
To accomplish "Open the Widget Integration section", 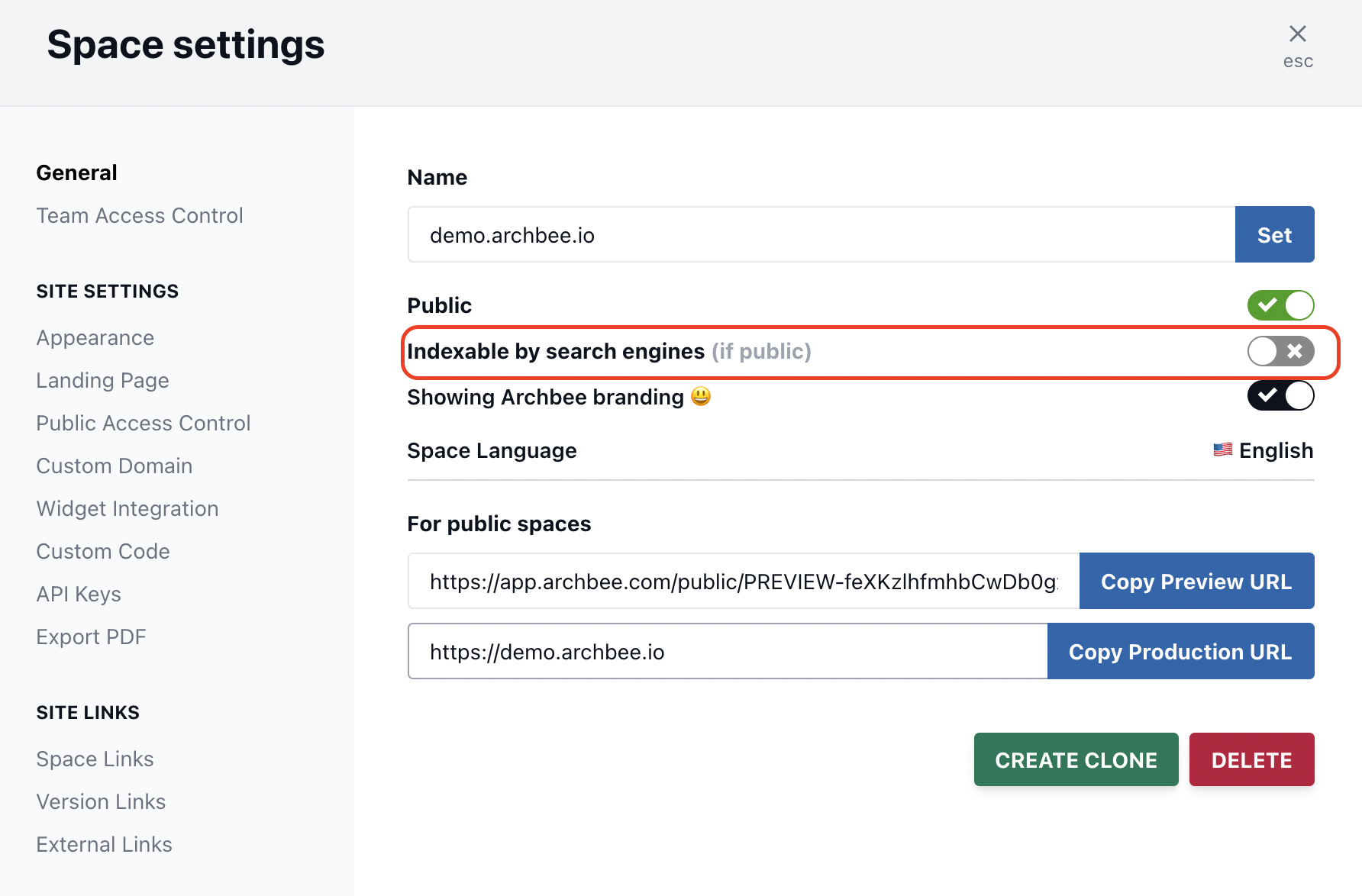I will (127, 508).
